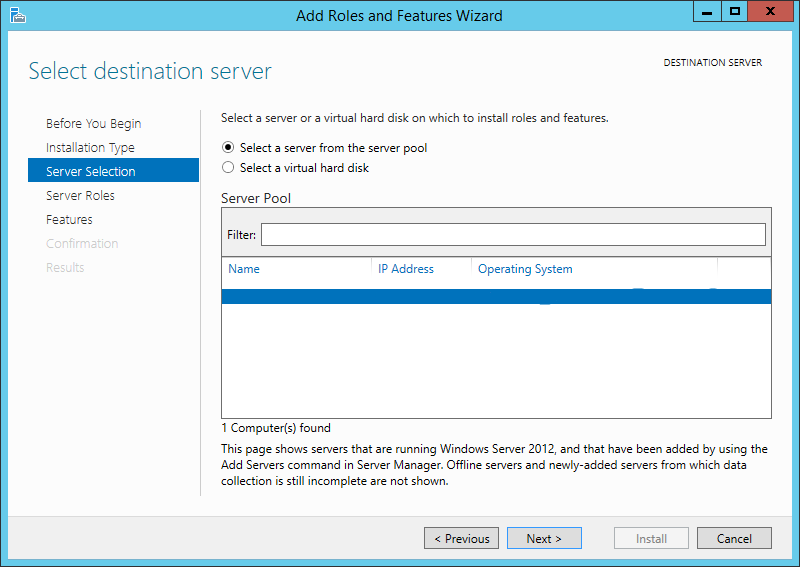Click empty area of the server pool list
The height and width of the screenshot is (567, 800).
496,361
